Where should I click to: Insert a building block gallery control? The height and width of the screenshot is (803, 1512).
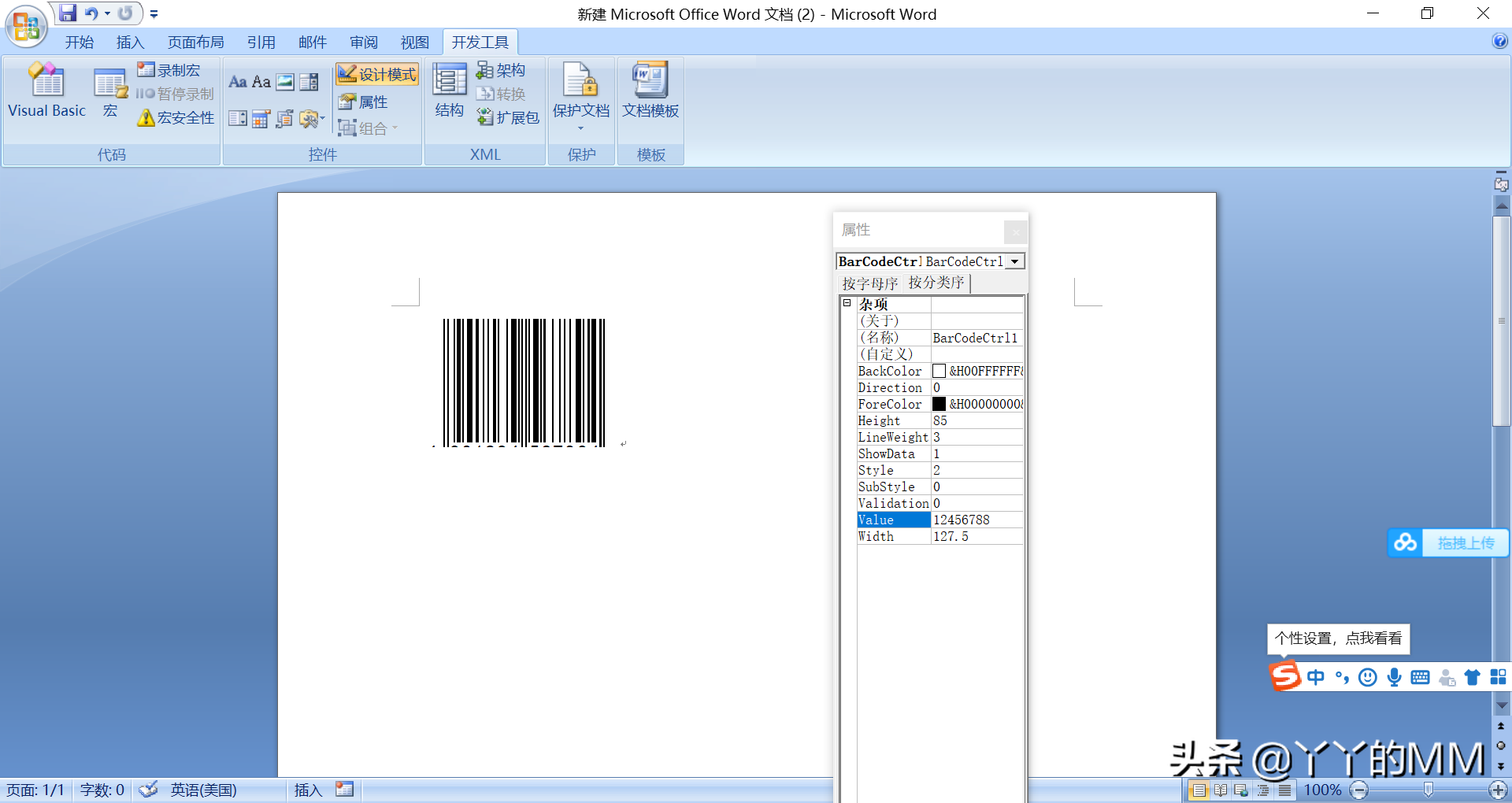tap(285, 119)
